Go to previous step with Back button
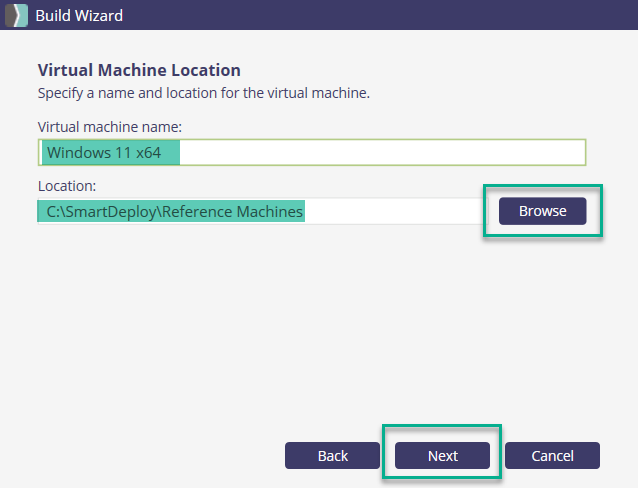The height and width of the screenshot is (488, 638). coord(332,456)
